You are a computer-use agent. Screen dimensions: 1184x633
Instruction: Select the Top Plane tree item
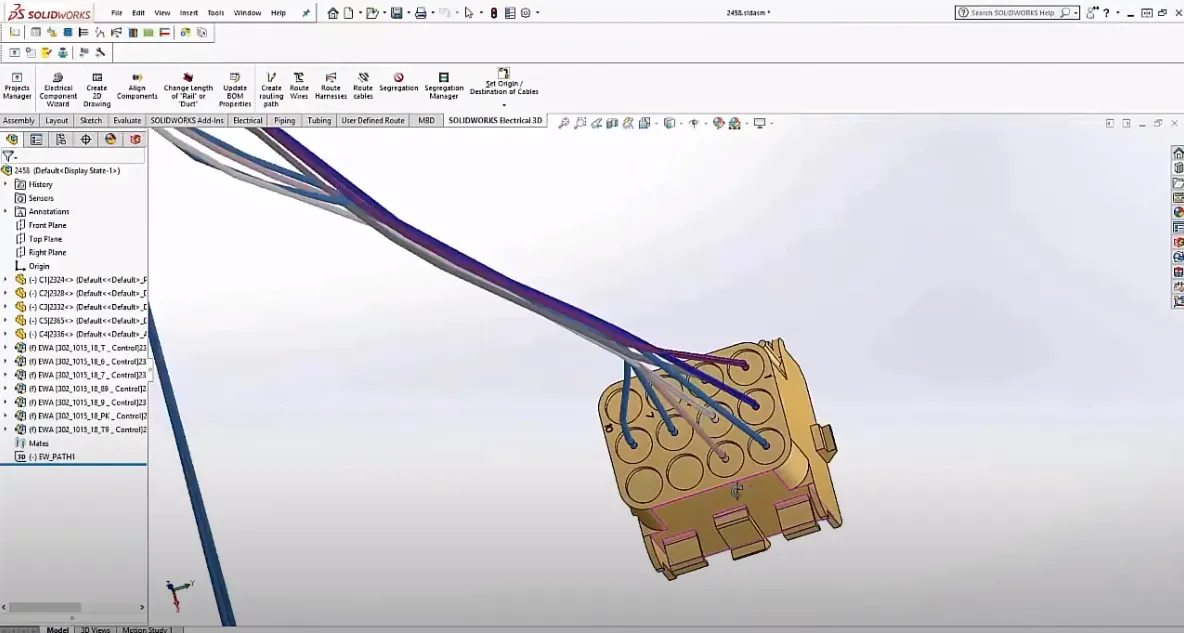click(39, 239)
